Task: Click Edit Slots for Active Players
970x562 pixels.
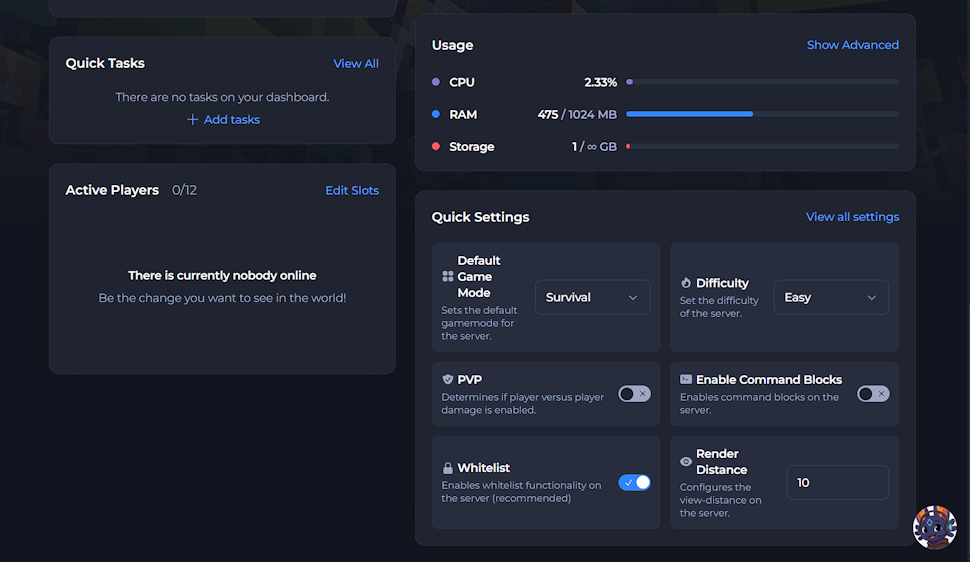Action: tap(352, 191)
